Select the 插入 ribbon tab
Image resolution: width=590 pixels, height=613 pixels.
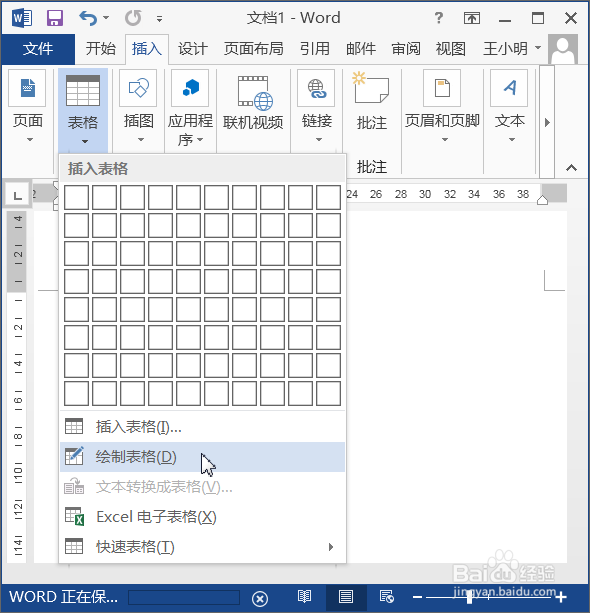(147, 49)
